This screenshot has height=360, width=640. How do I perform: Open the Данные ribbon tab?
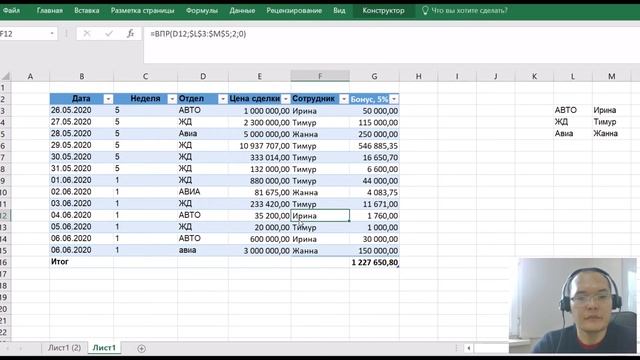pos(242,11)
